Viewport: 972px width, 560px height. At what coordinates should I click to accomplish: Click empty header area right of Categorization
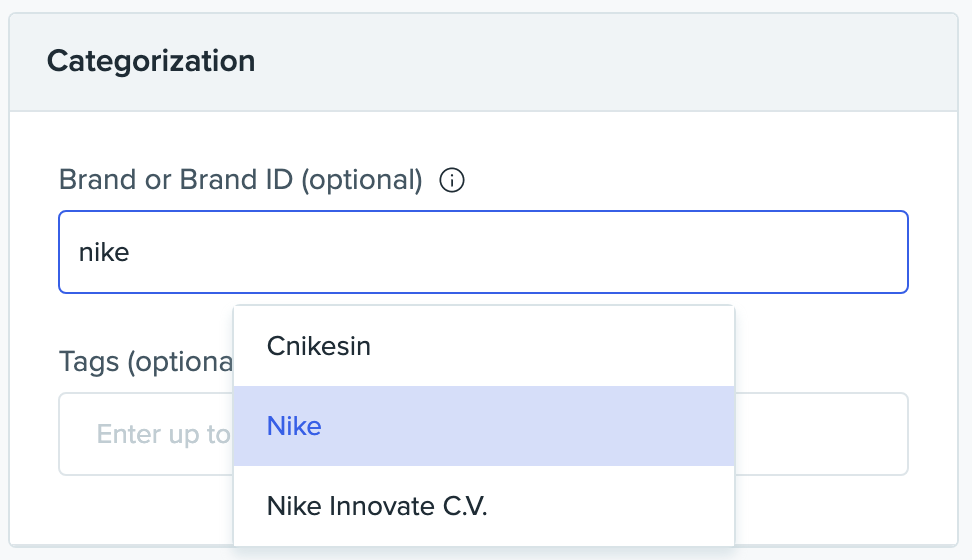point(650,62)
